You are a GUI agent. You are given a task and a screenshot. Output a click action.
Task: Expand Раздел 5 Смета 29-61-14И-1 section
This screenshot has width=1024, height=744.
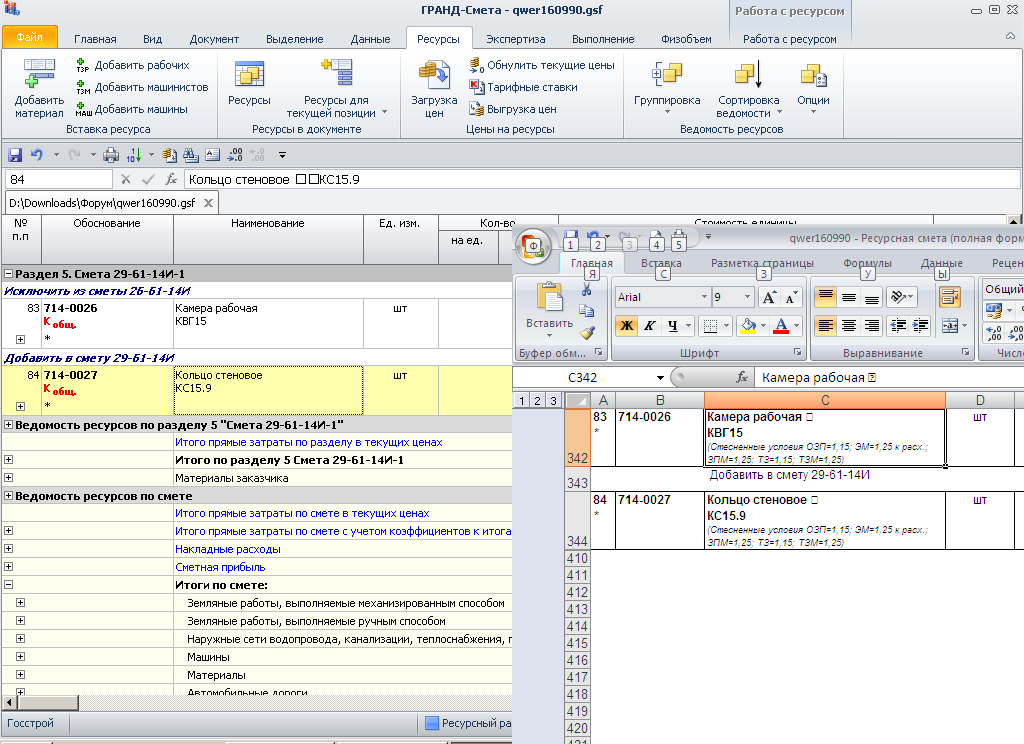9,274
